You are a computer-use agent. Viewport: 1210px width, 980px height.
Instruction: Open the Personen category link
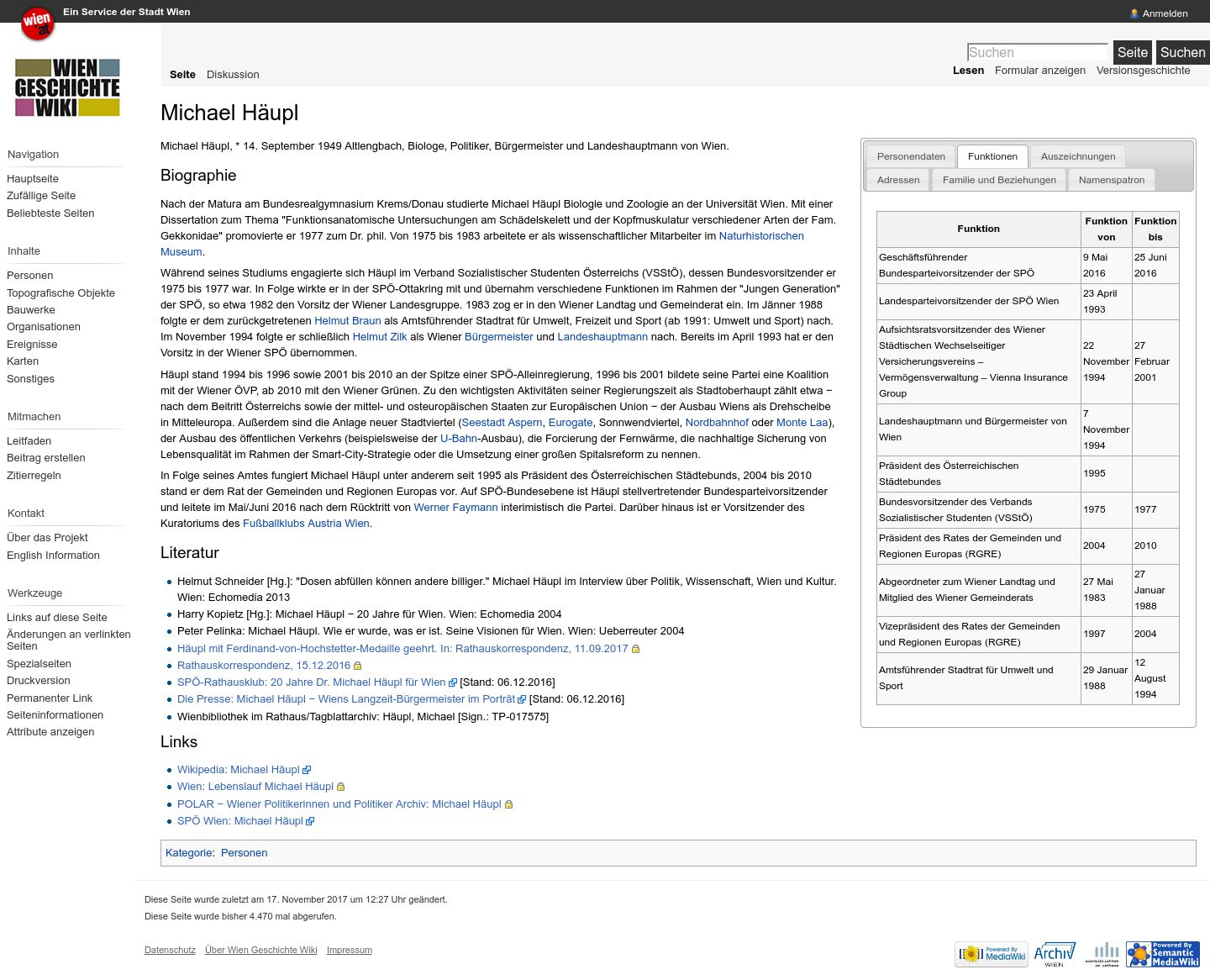[245, 853]
